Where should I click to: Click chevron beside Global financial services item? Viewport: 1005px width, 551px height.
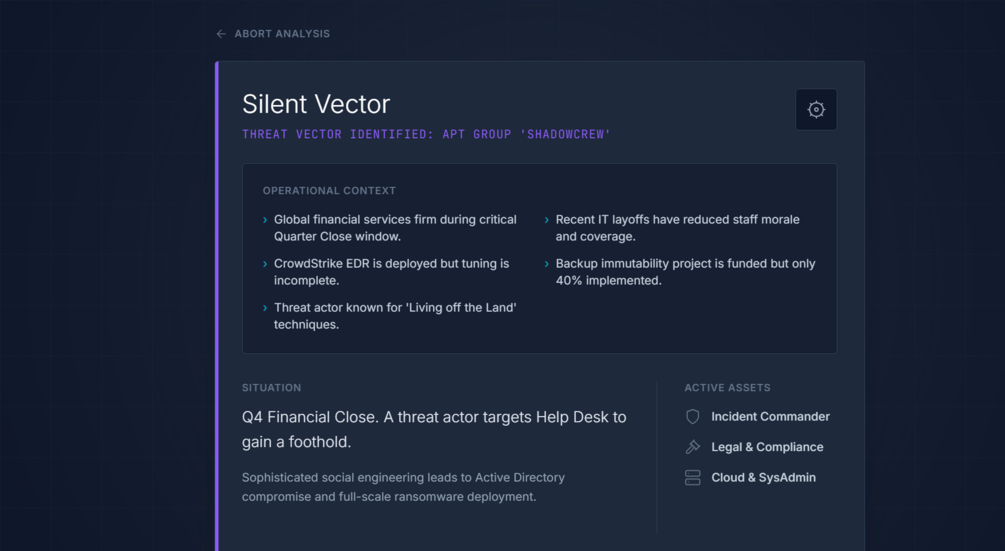point(265,220)
